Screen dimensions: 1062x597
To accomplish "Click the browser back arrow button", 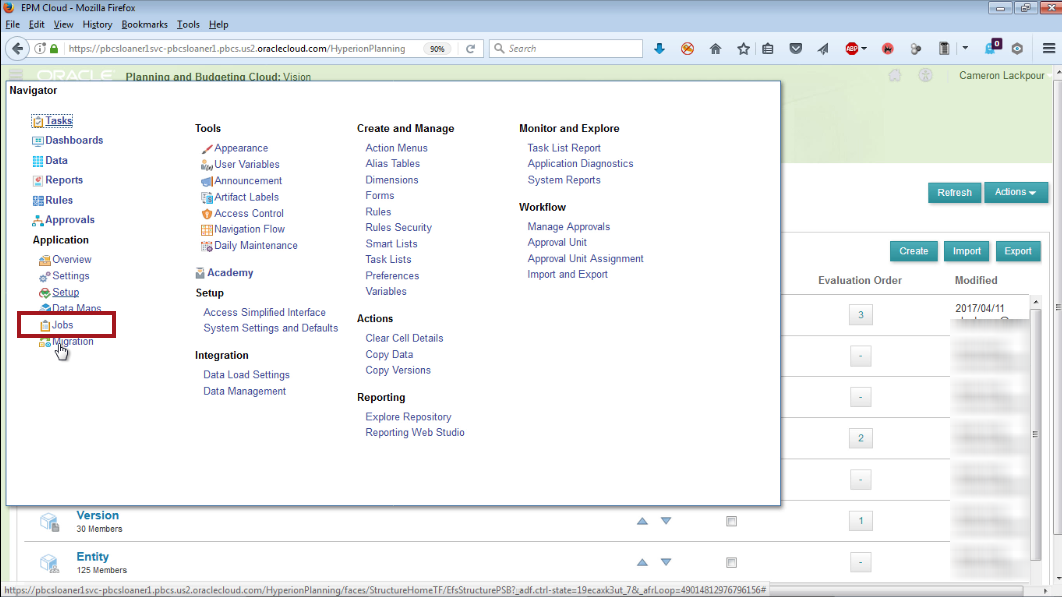I will tap(18, 49).
